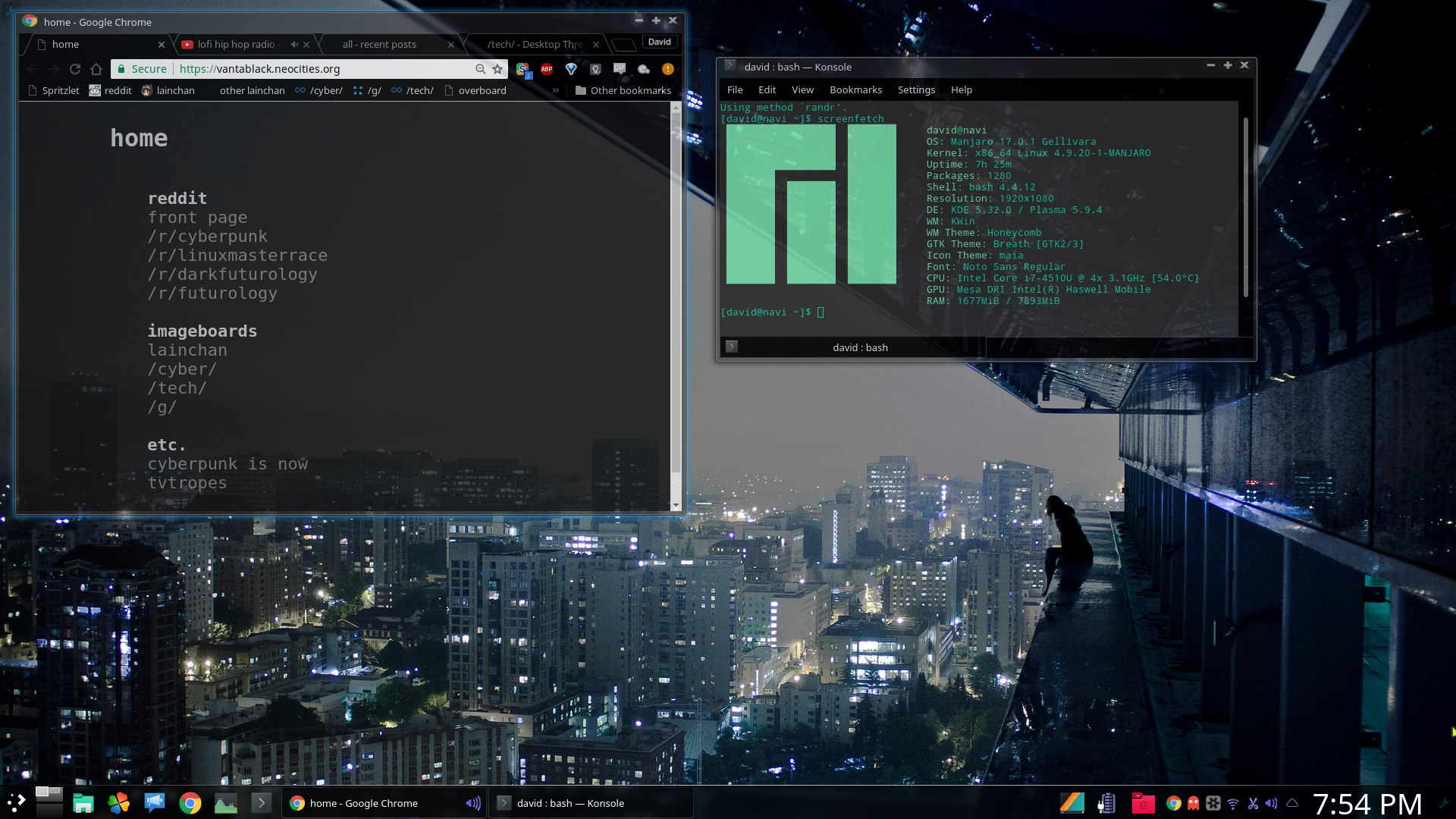Click the Chrome home button

[96, 69]
